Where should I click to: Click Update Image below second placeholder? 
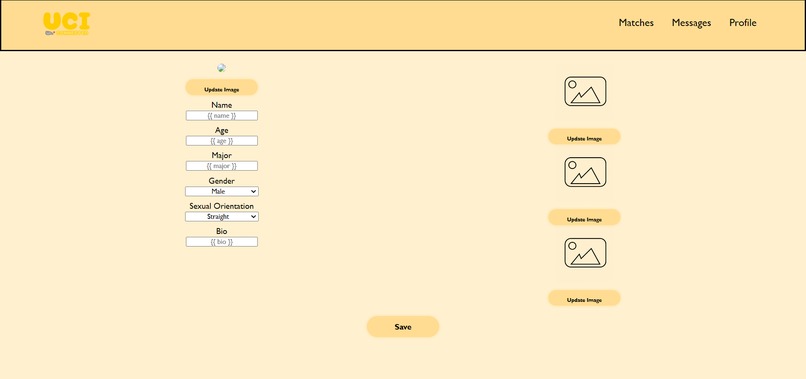(584, 218)
